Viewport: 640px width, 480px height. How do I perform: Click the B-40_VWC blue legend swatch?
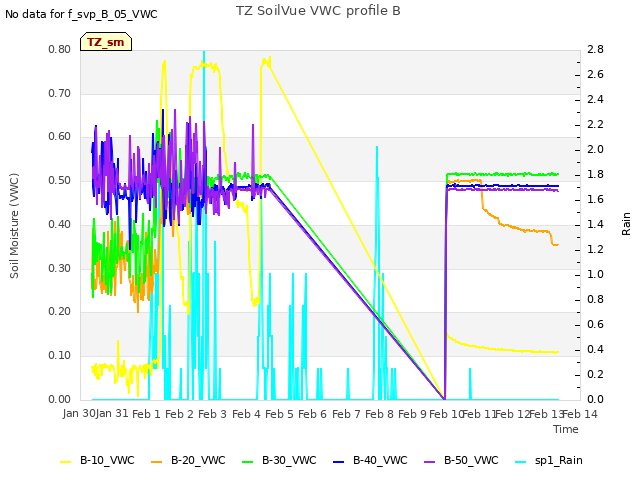pyautogui.click(x=339, y=462)
